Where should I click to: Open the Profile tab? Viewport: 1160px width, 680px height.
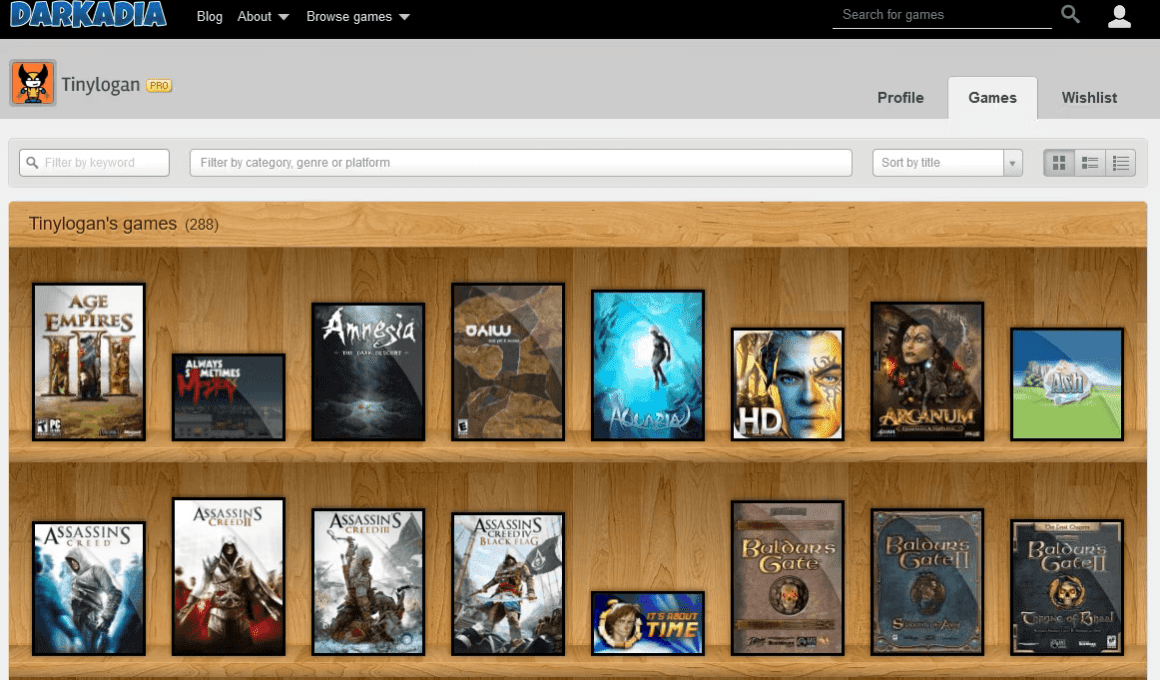[900, 98]
